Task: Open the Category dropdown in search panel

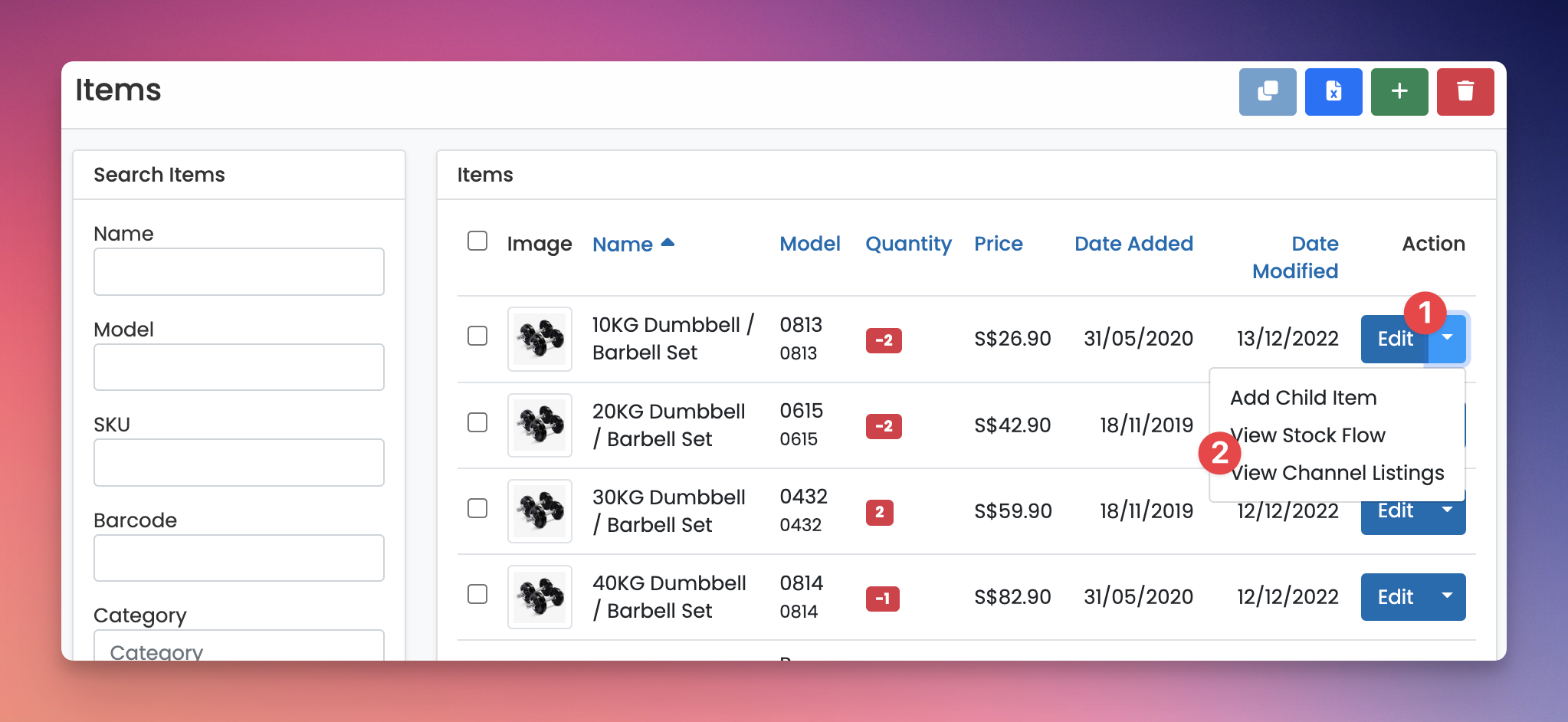Action: (239, 646)
